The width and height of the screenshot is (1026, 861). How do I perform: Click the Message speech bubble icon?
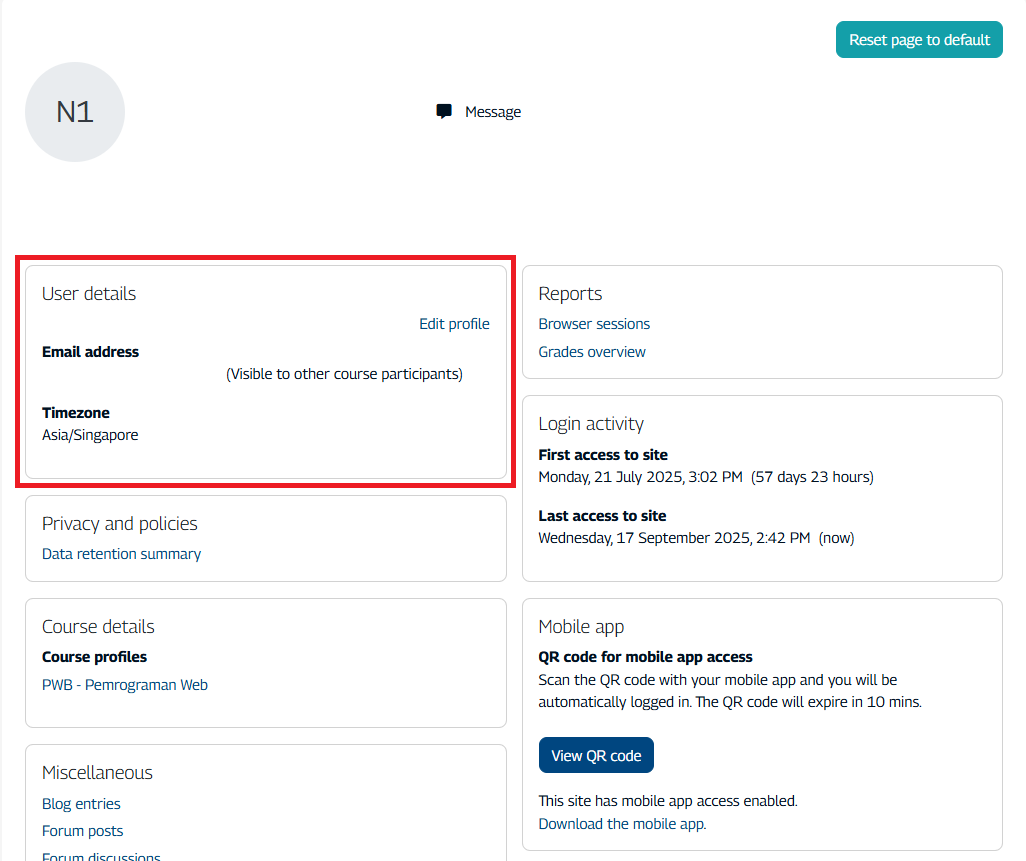tap(444, 112)
